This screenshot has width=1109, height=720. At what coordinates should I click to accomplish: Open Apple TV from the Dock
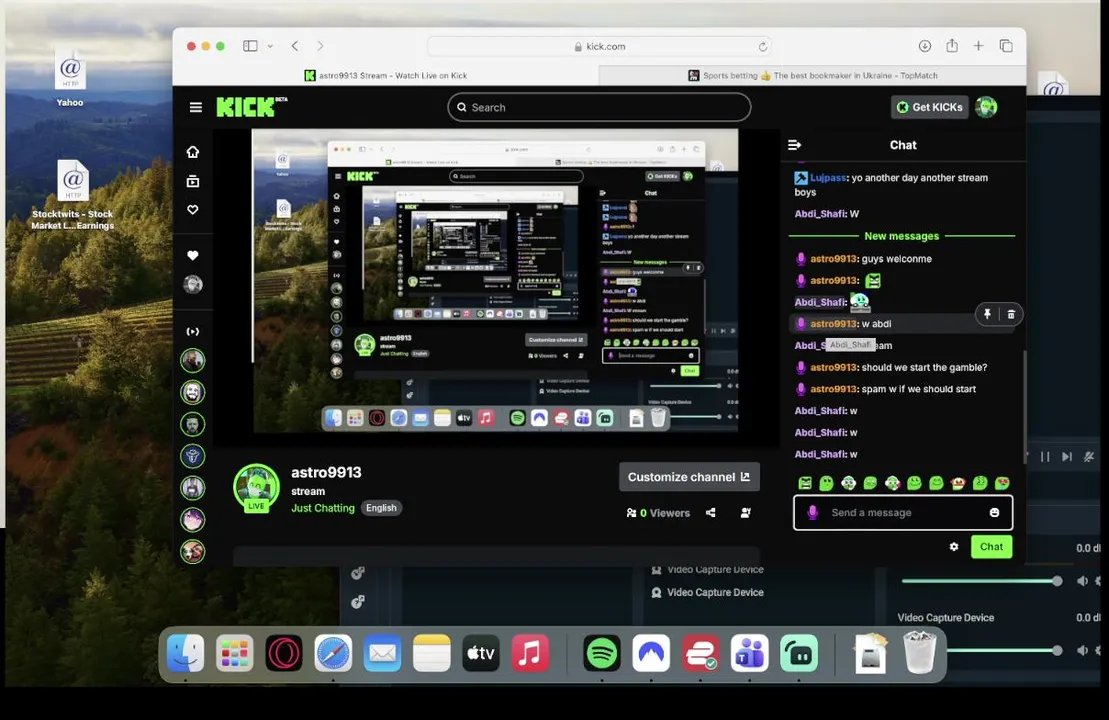pyautogui.click(x=480, y=652)
